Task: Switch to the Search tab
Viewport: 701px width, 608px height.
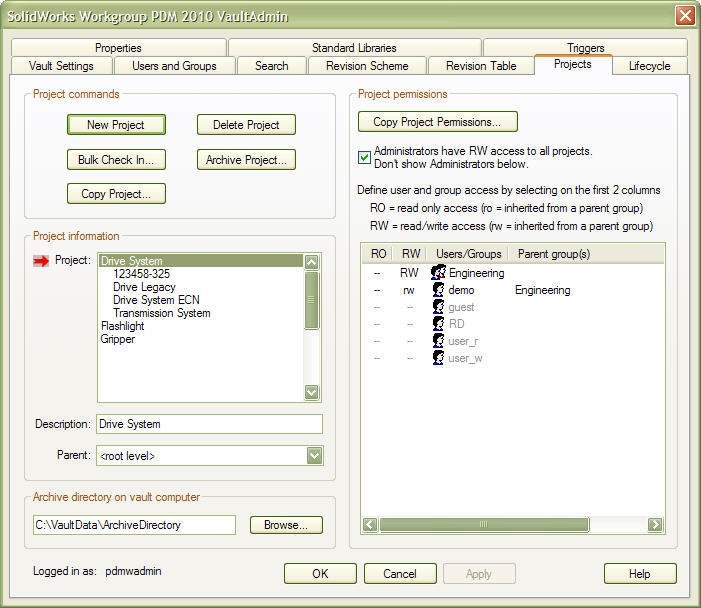Action: (271, 66)
